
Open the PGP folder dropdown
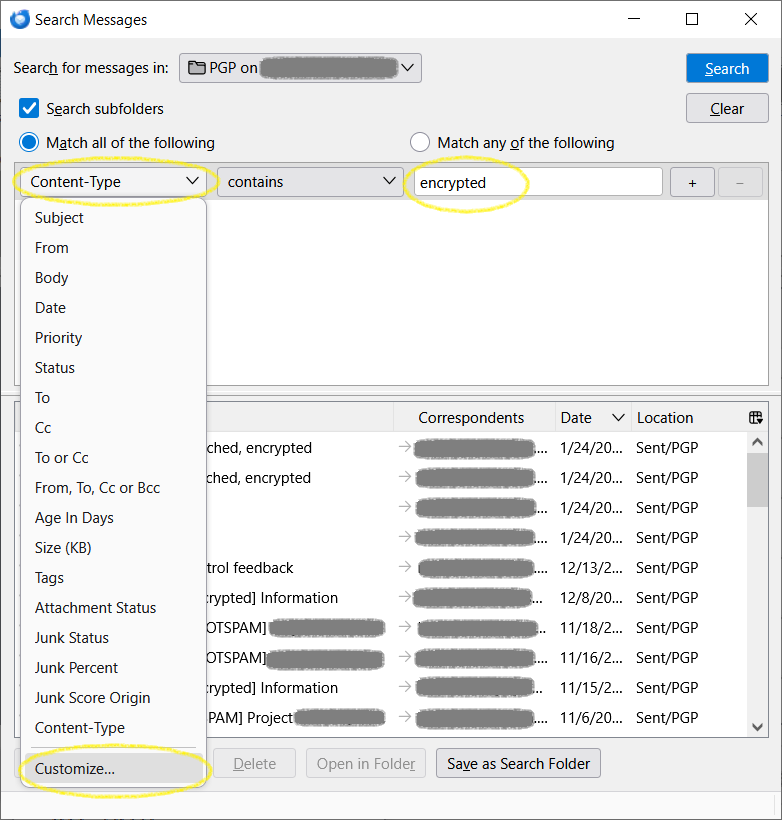(301, 68)
